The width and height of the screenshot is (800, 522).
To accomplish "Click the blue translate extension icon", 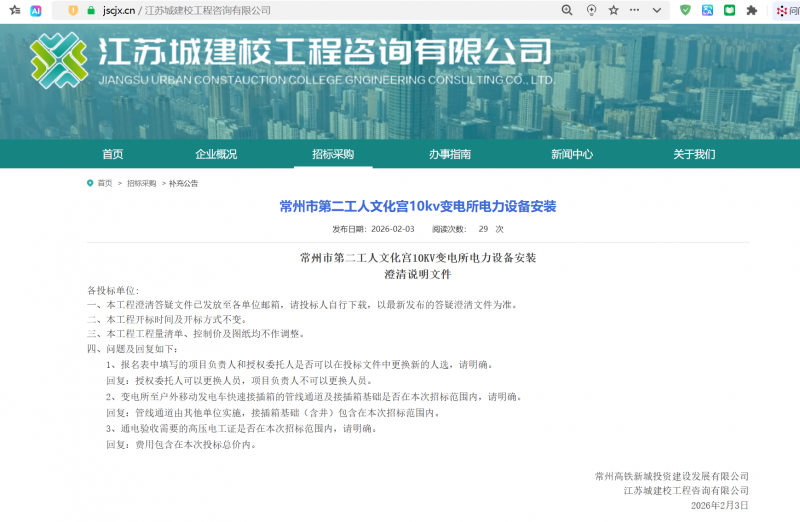I will click(707, 10).
